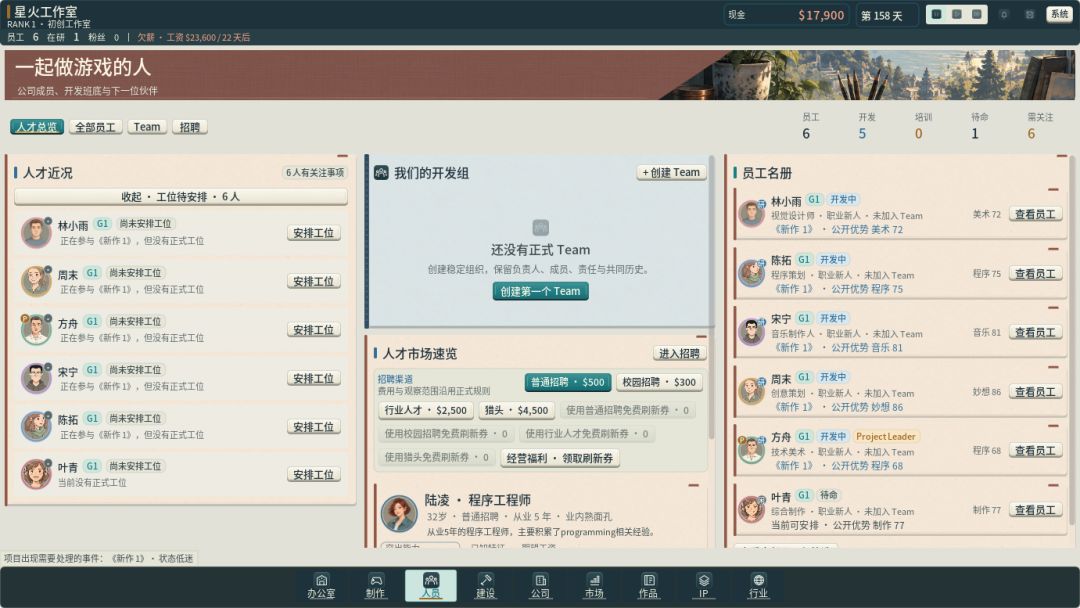
Task: Toggle 使用校园招聘免费刷新券 option
Action: click(446, 434)
